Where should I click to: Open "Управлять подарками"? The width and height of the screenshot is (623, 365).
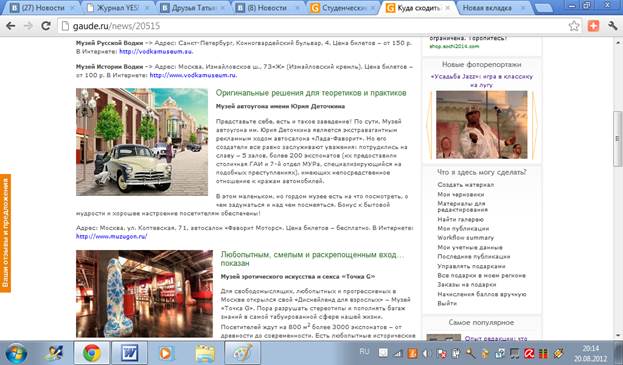pyautogui.click(x=471, y=266)
